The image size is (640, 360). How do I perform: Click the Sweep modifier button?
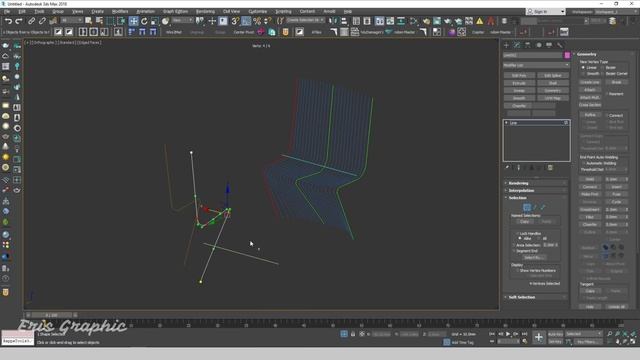[x=519, y=91]
